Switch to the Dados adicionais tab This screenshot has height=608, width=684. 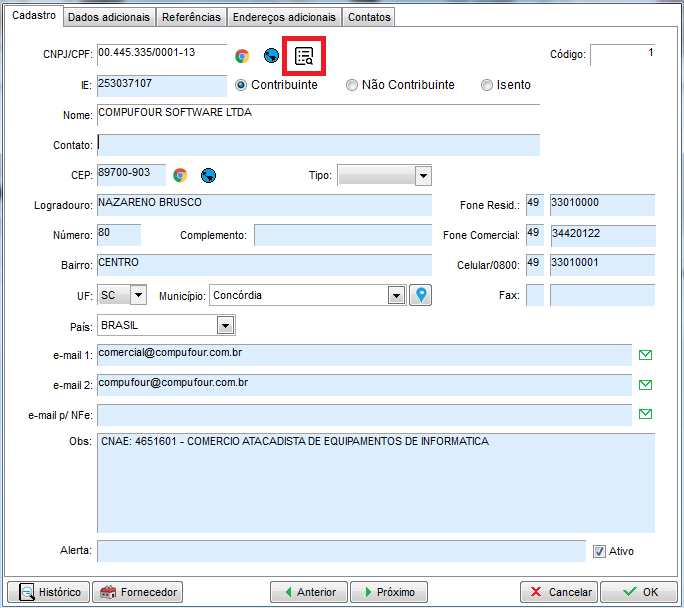(110, 17)
